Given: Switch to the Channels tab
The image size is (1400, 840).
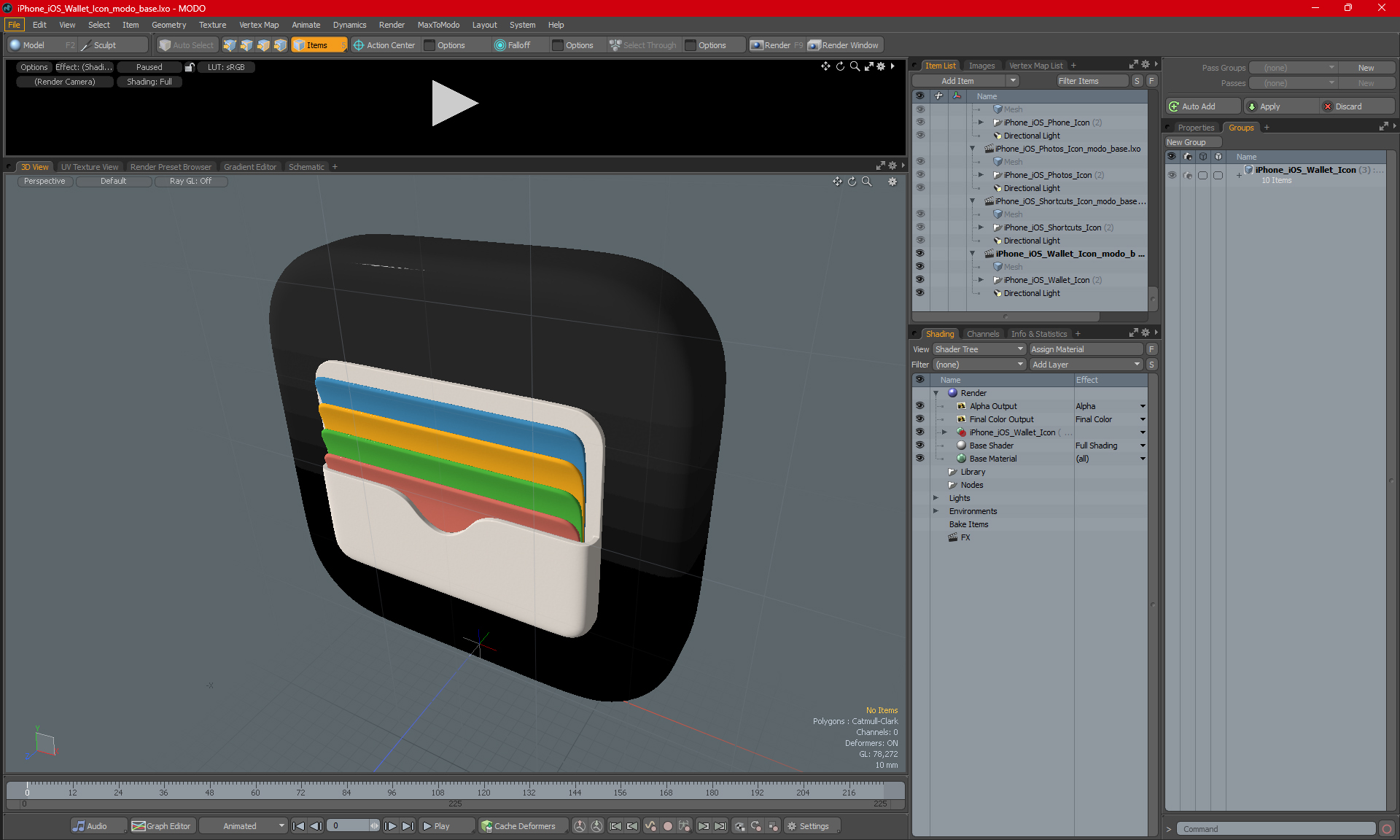Looking at the screenshot, I should click(982, 334).
